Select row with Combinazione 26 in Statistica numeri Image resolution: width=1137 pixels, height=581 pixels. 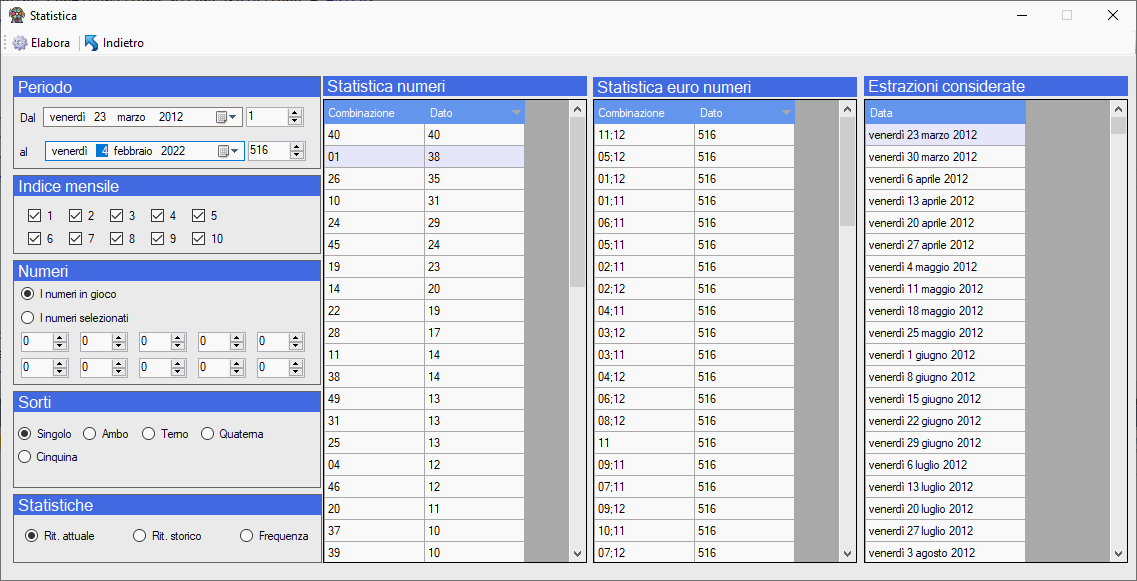click(424, 178)
